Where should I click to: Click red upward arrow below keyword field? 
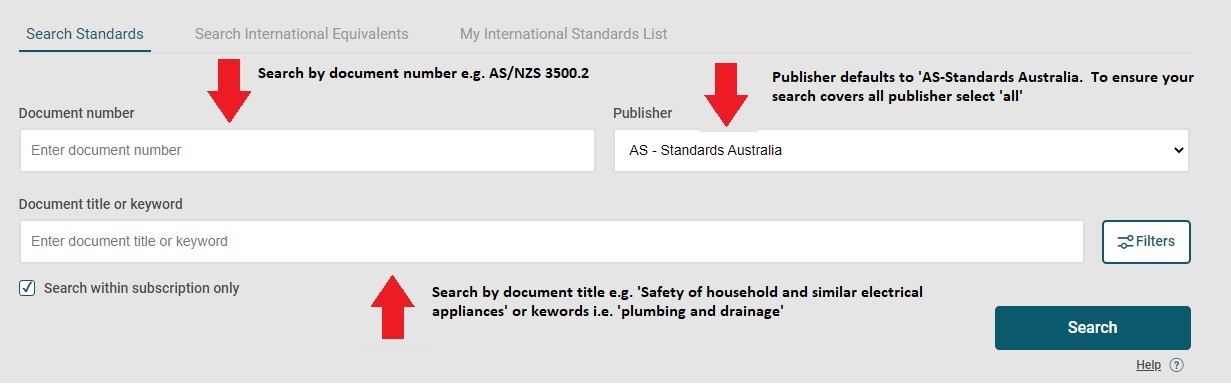(x=393, y=308)
